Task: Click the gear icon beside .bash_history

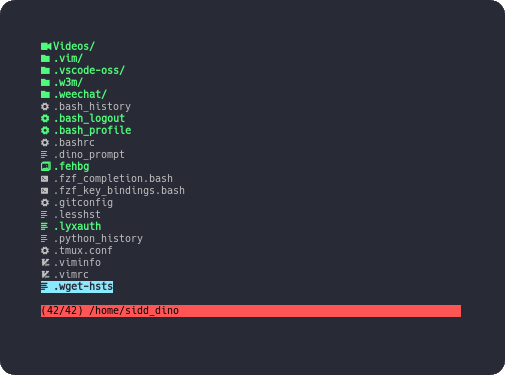Action: coord(45,107)
